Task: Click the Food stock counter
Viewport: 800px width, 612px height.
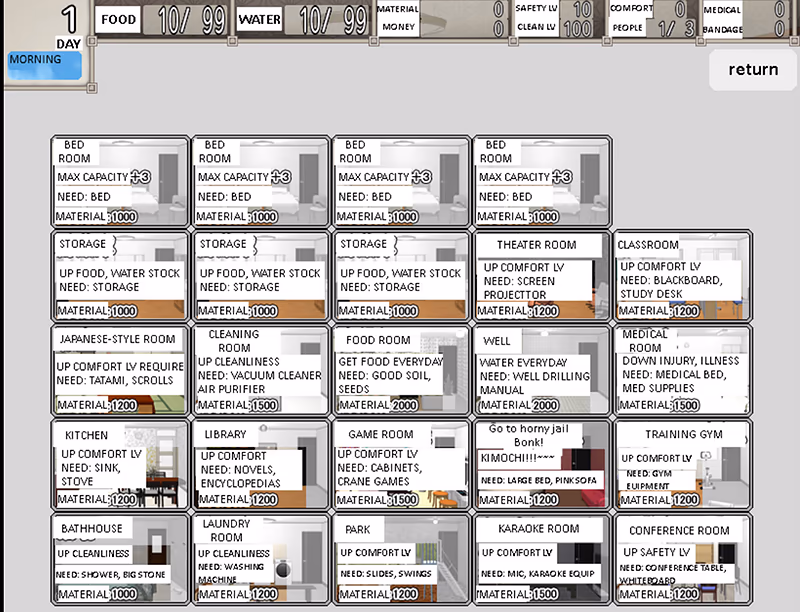Action: [x=163, y=19]
